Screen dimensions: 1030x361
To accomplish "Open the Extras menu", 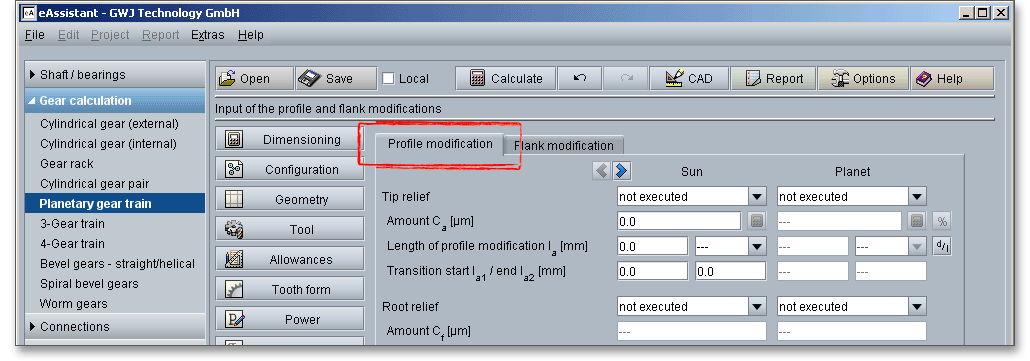I will tap(208, 35).
